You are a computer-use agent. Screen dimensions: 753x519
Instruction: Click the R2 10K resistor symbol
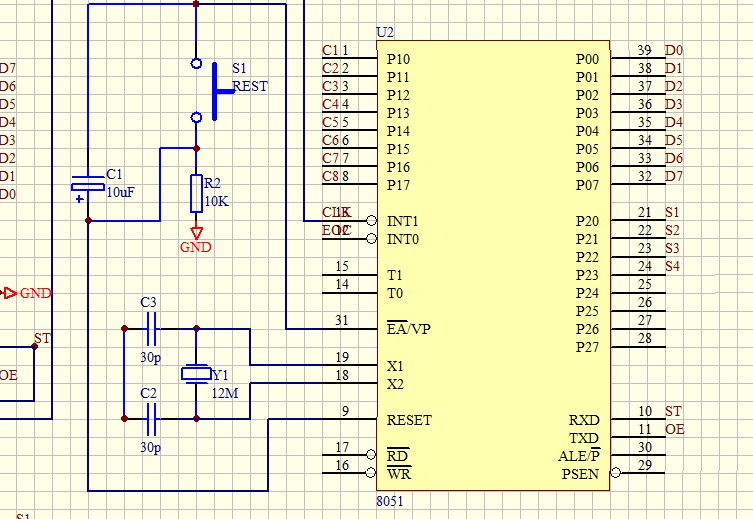(196, 193)
